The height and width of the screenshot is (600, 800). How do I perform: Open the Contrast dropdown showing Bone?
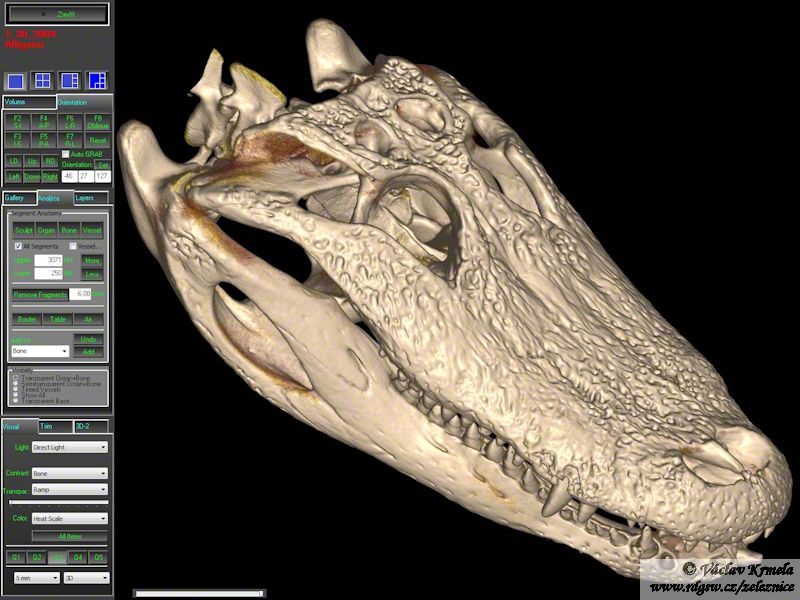point(69,473)
